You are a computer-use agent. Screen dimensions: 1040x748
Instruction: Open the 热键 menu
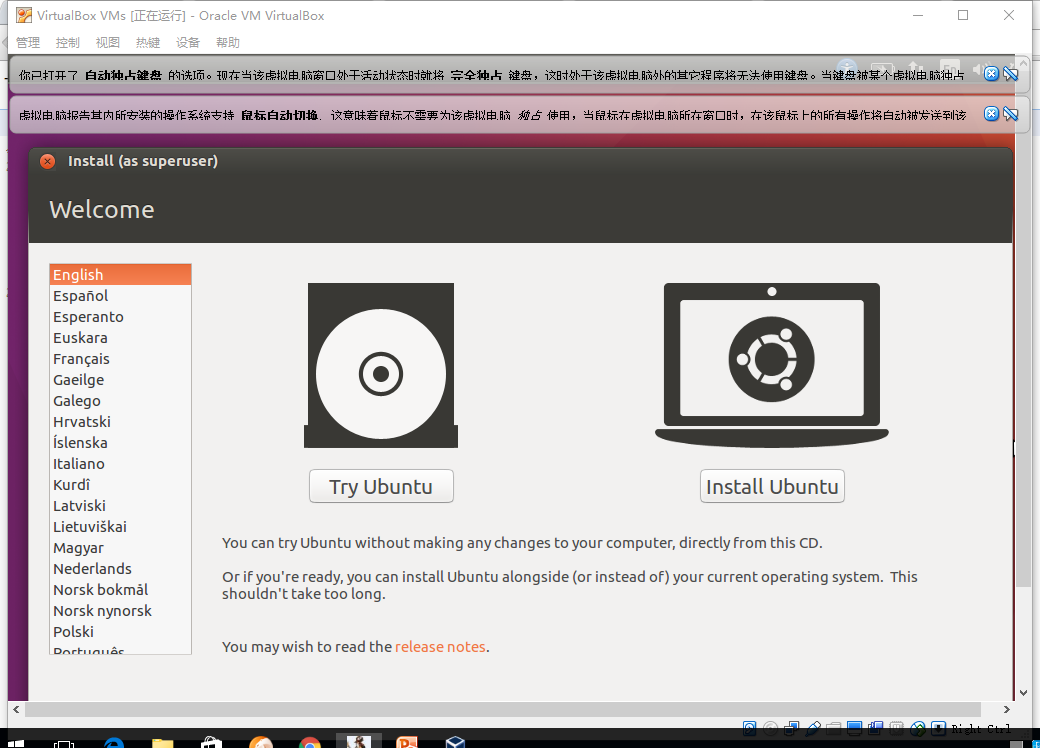(x=148, y=42)
